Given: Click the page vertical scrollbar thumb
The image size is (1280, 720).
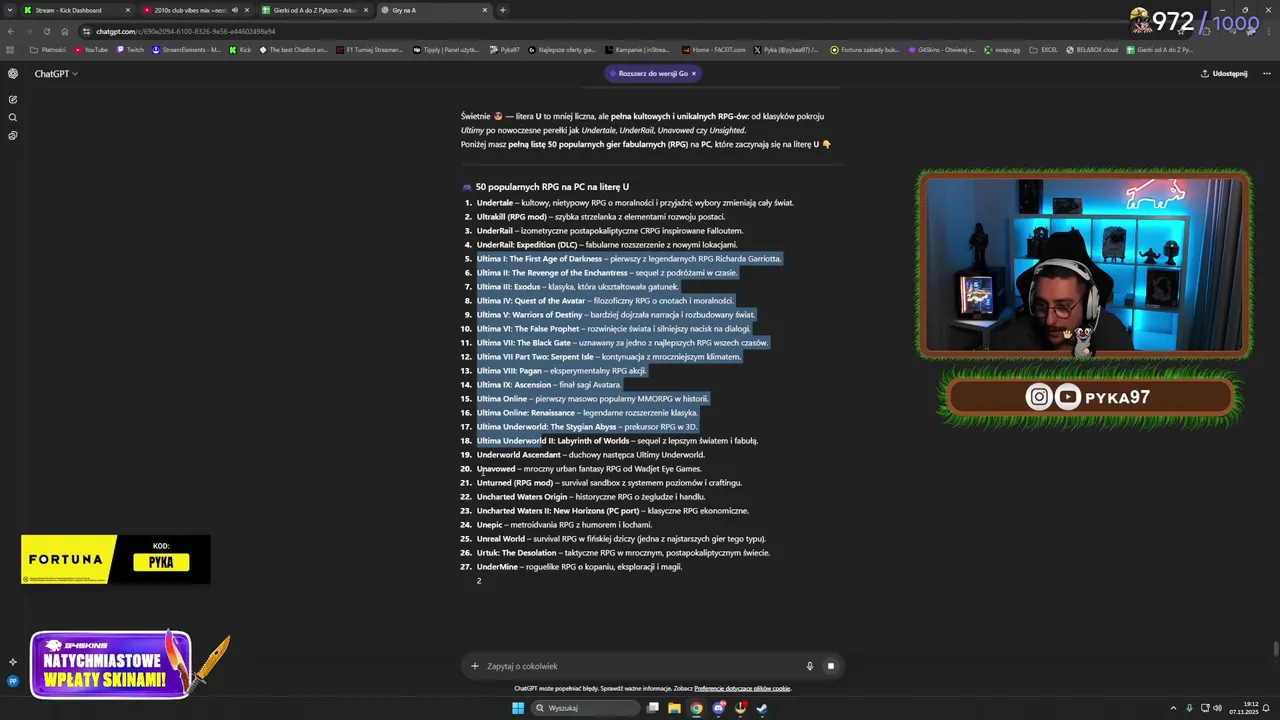Looking at the screenshot, I should 1276,649.
